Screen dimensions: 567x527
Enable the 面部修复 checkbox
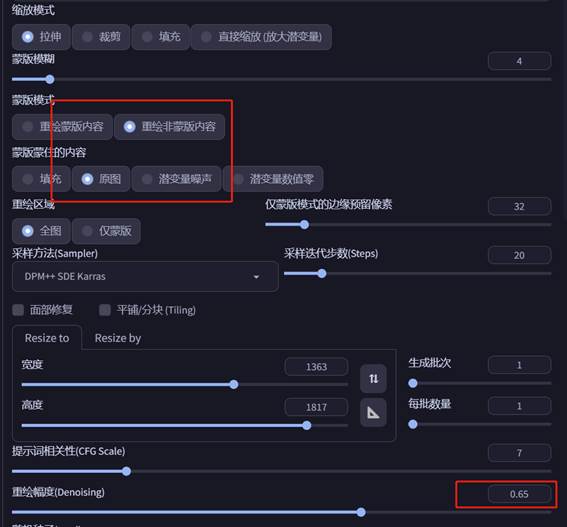pos(18,310)
